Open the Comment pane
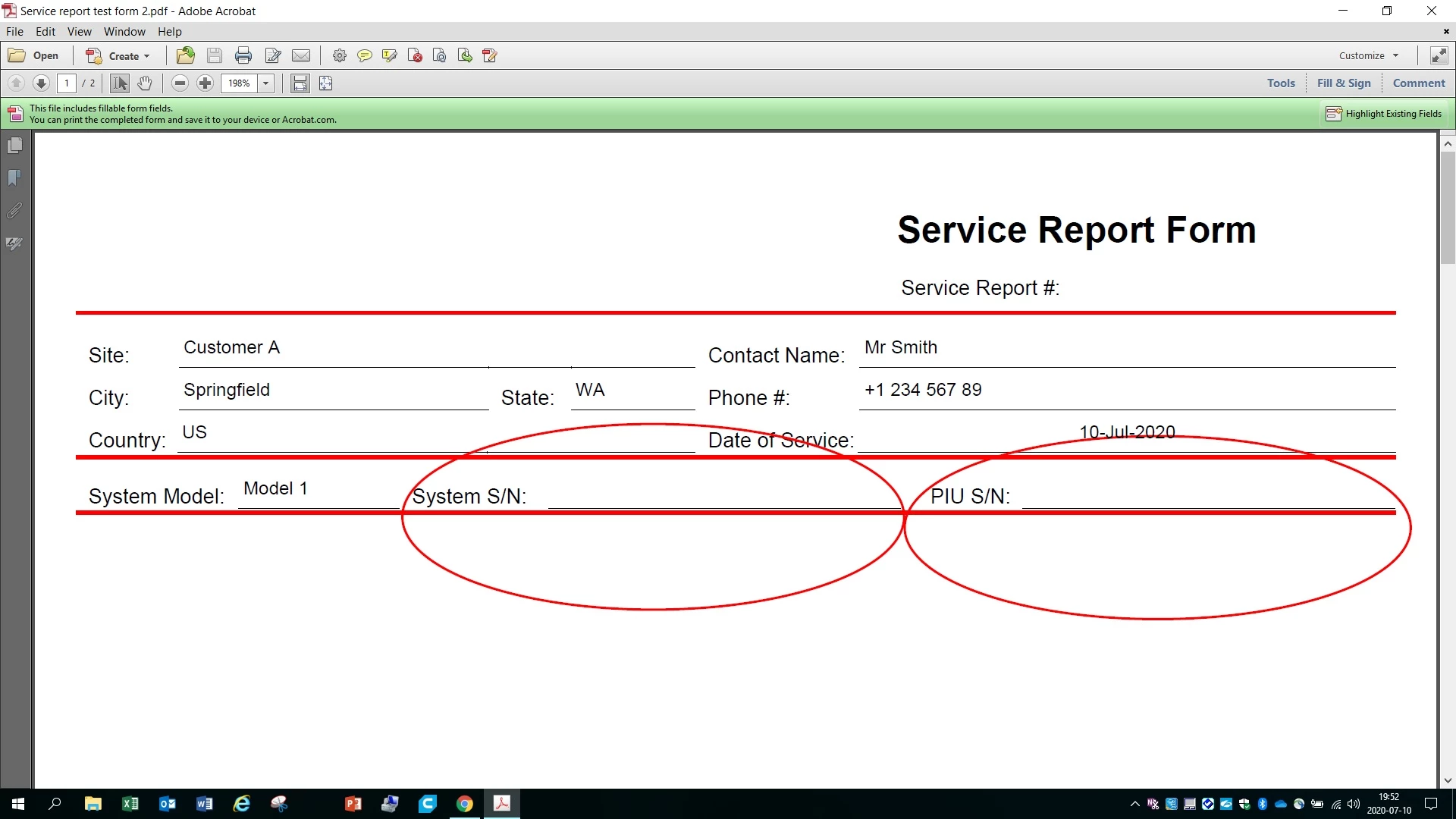This screenshot has height=819, width=1456. 1419,83
